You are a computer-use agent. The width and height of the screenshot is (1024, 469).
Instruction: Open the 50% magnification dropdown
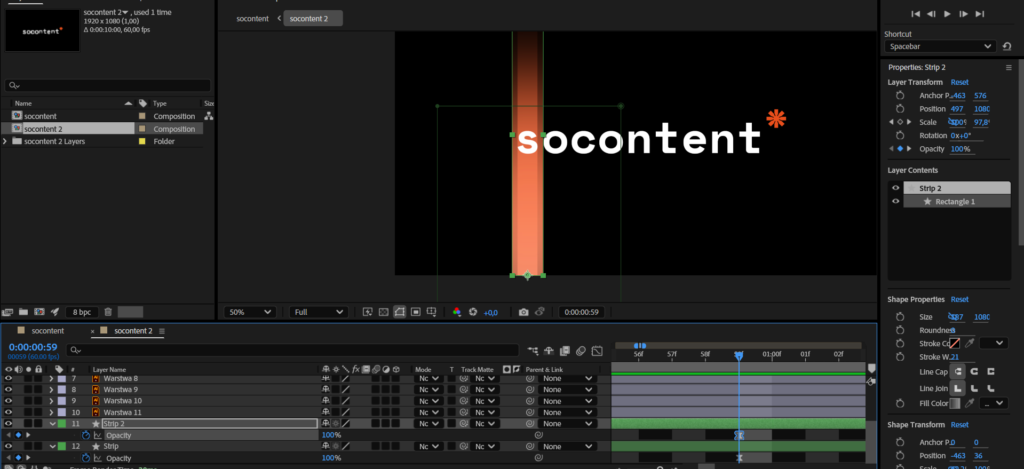pos(249,312)
